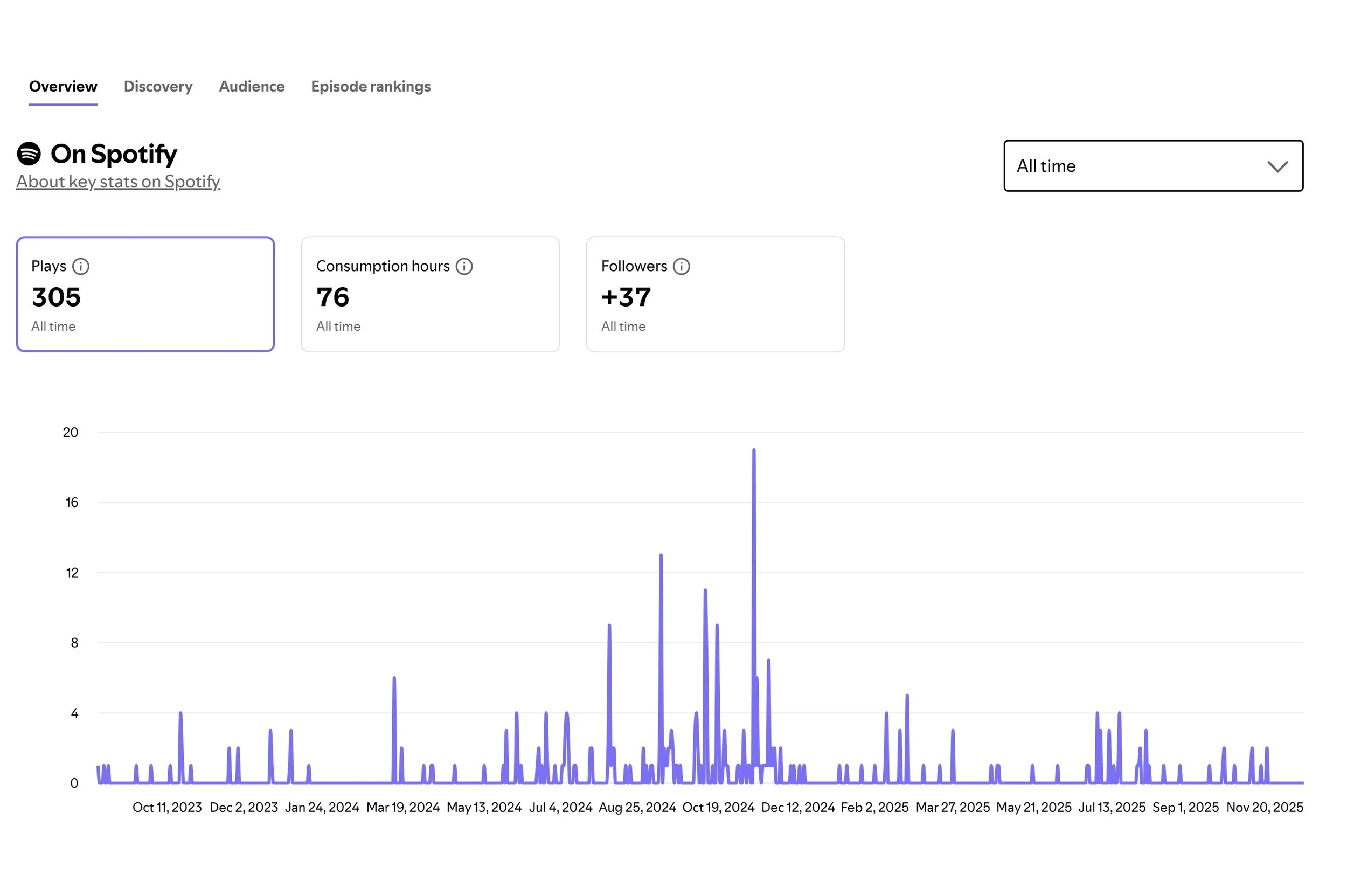Select the Followers stat card

coord(715,294)
